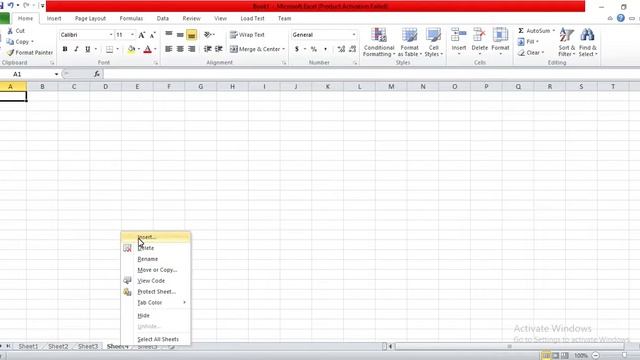Click the Cut scissors icon
The height and width of the screenshot is (360, 640).
[x=10, y=31]
